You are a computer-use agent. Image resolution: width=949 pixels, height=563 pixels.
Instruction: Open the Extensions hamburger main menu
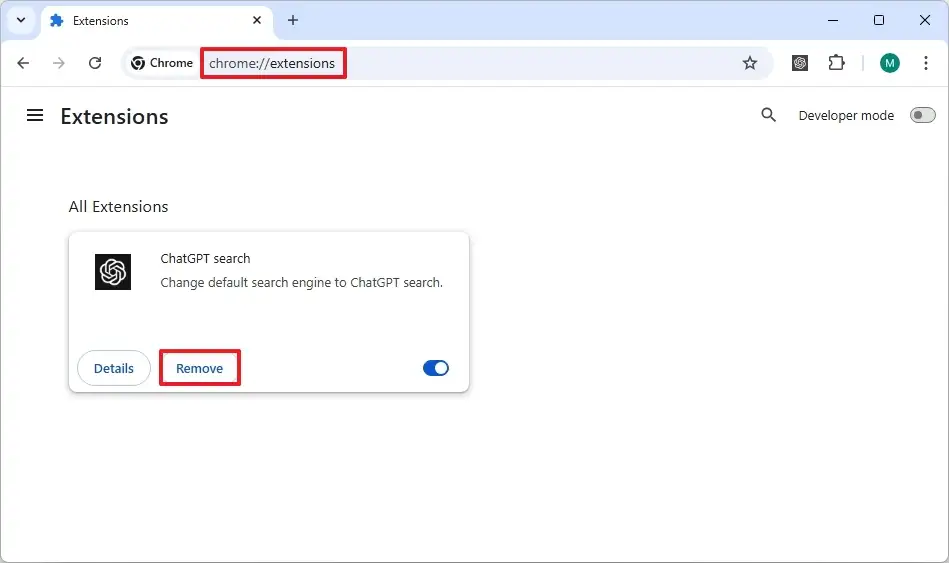tap(35, 115)
